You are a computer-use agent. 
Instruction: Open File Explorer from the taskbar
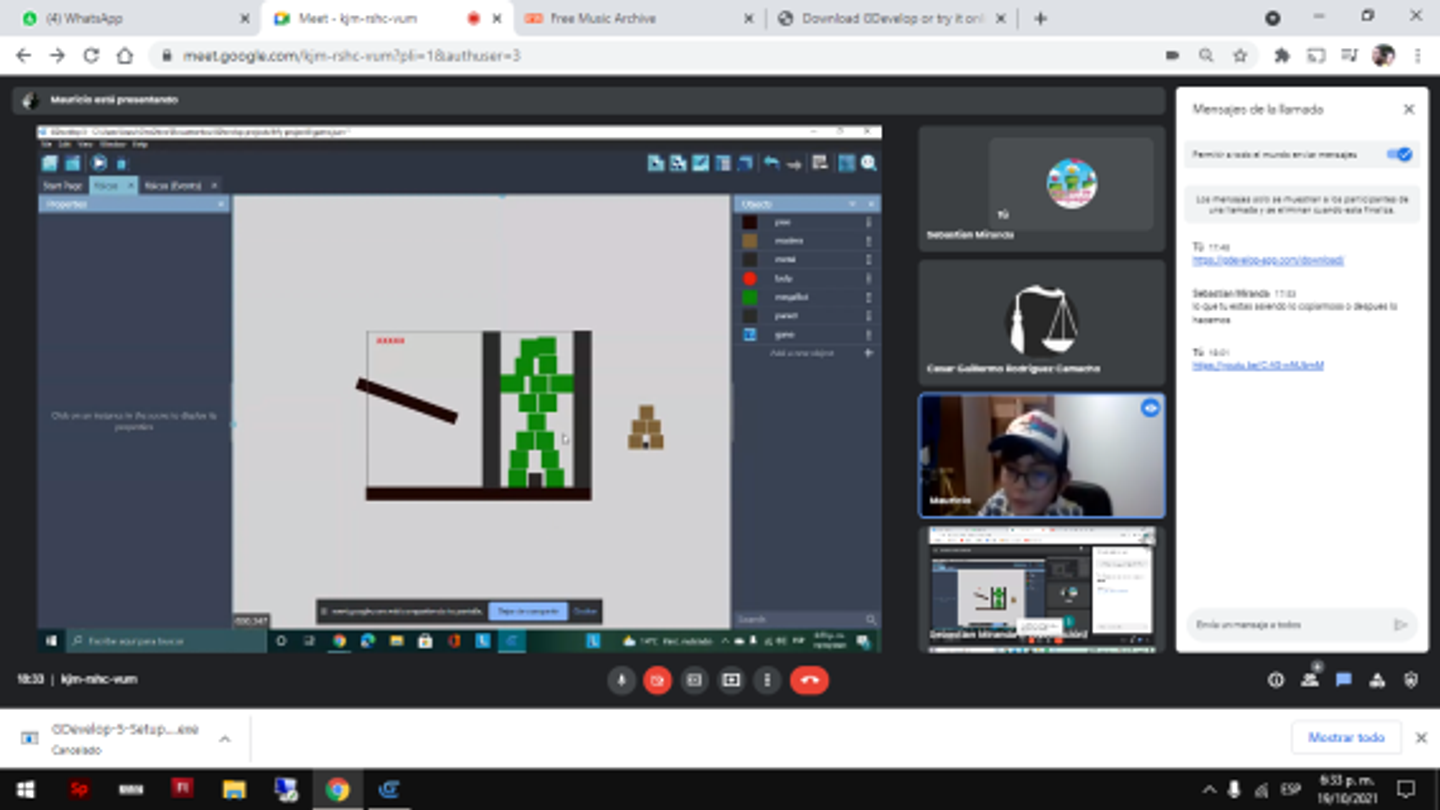(233, 790)
